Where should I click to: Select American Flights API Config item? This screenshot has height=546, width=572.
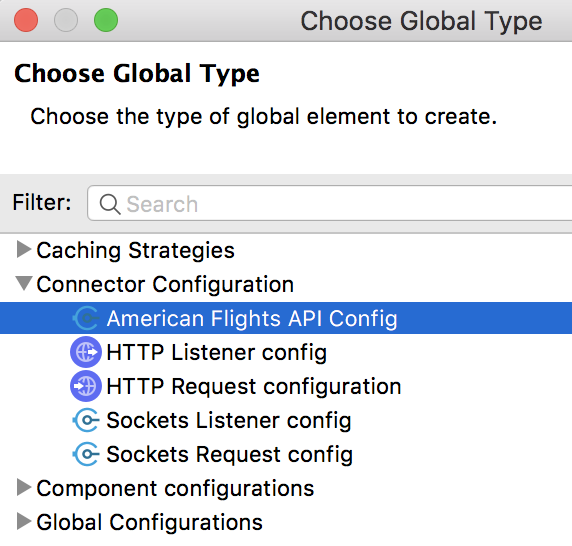coord(286,318)
